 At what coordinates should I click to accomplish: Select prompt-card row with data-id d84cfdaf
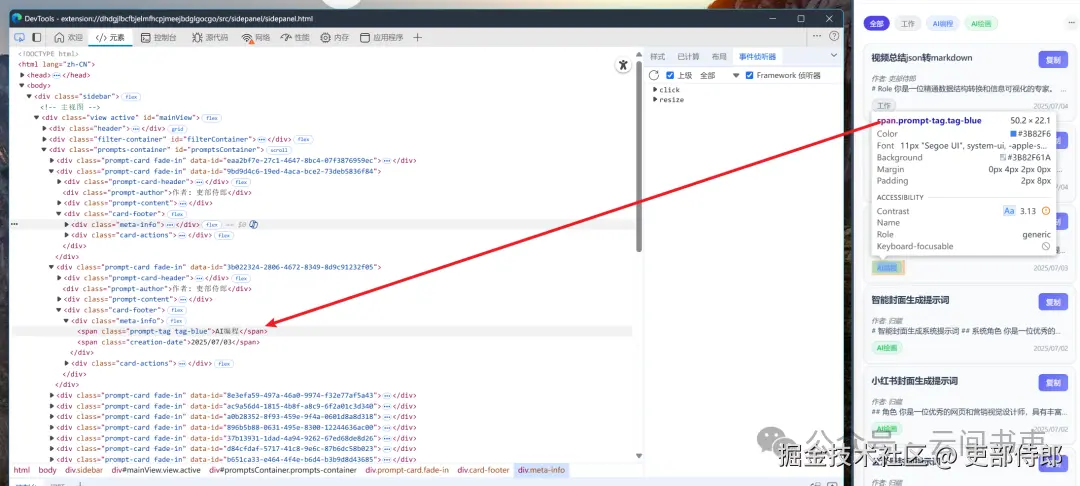point(237,448)
